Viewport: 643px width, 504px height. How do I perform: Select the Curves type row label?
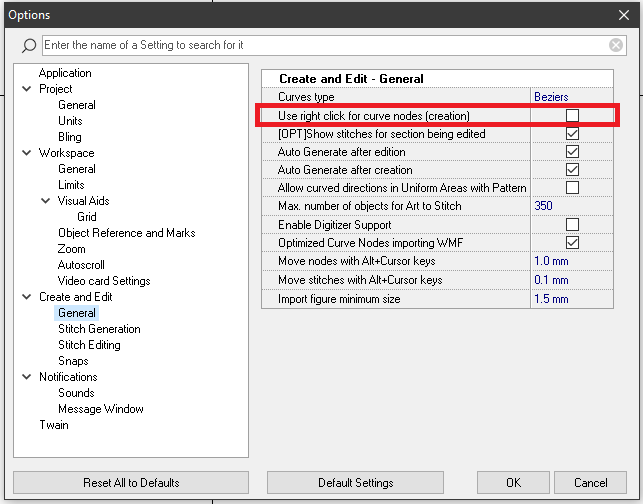tap(306, 97)
